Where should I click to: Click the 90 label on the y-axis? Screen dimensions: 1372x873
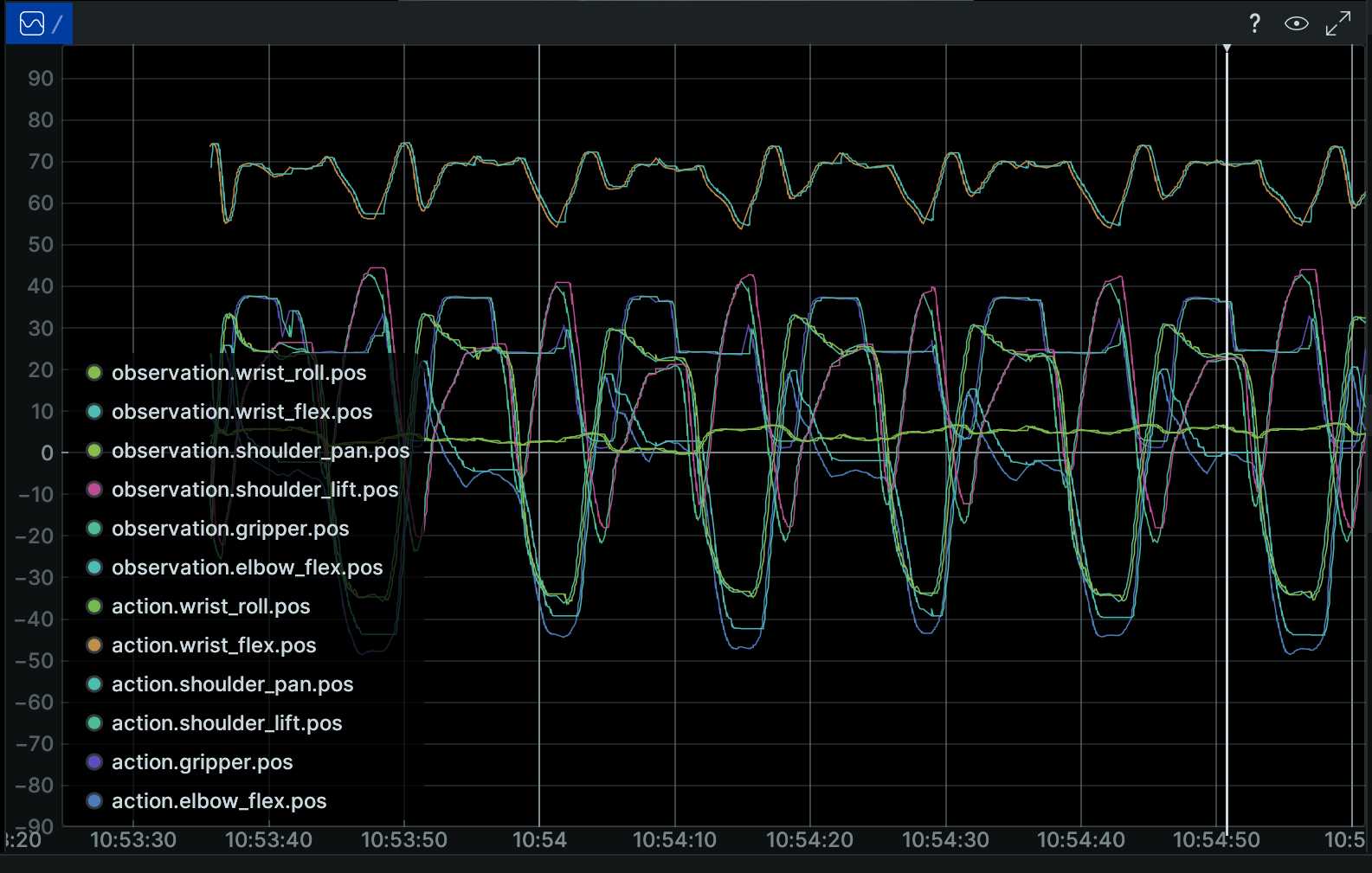pyautogui.click(x=41, y=79)
